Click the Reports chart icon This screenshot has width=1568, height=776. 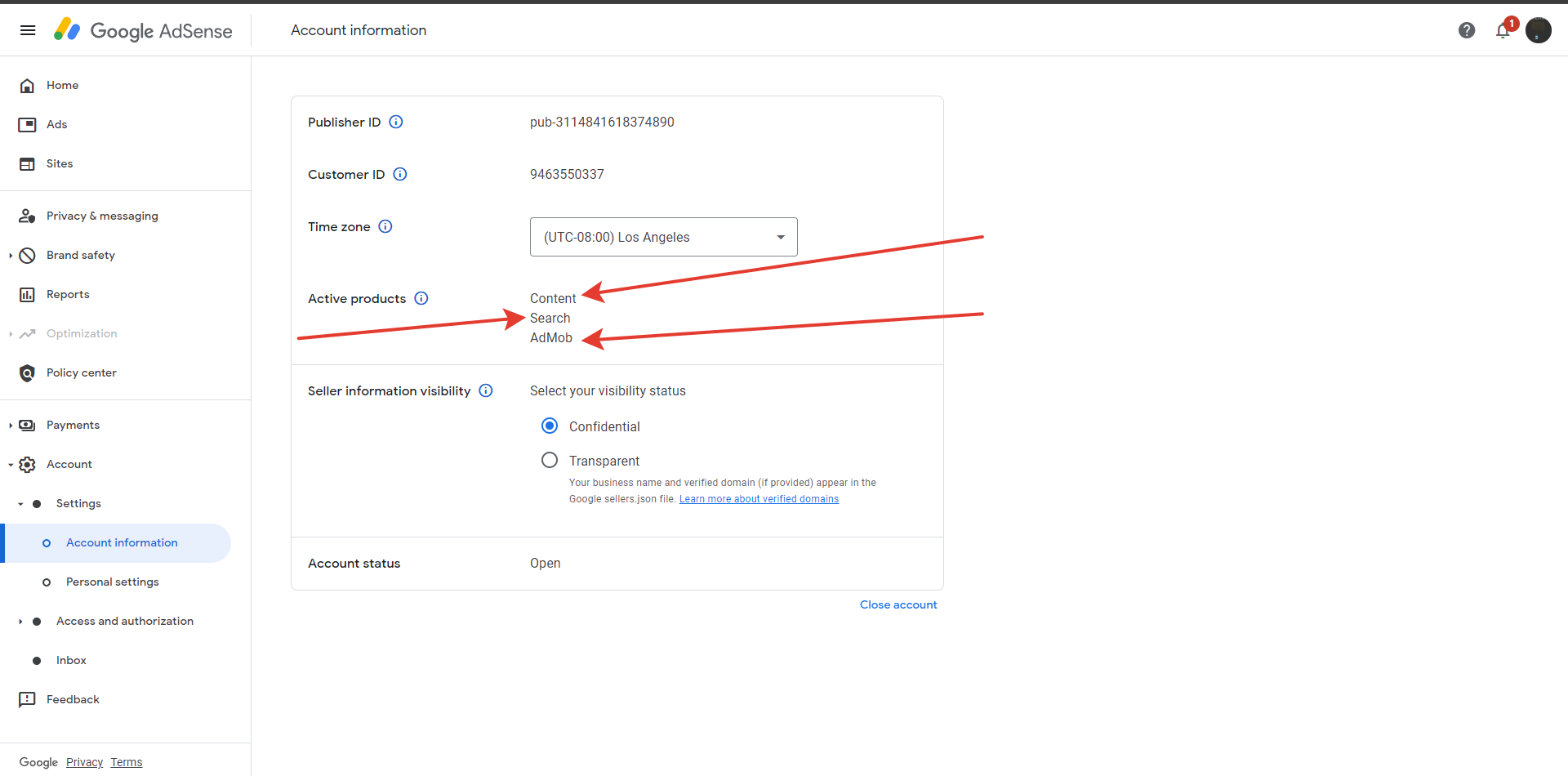point(27,295)
